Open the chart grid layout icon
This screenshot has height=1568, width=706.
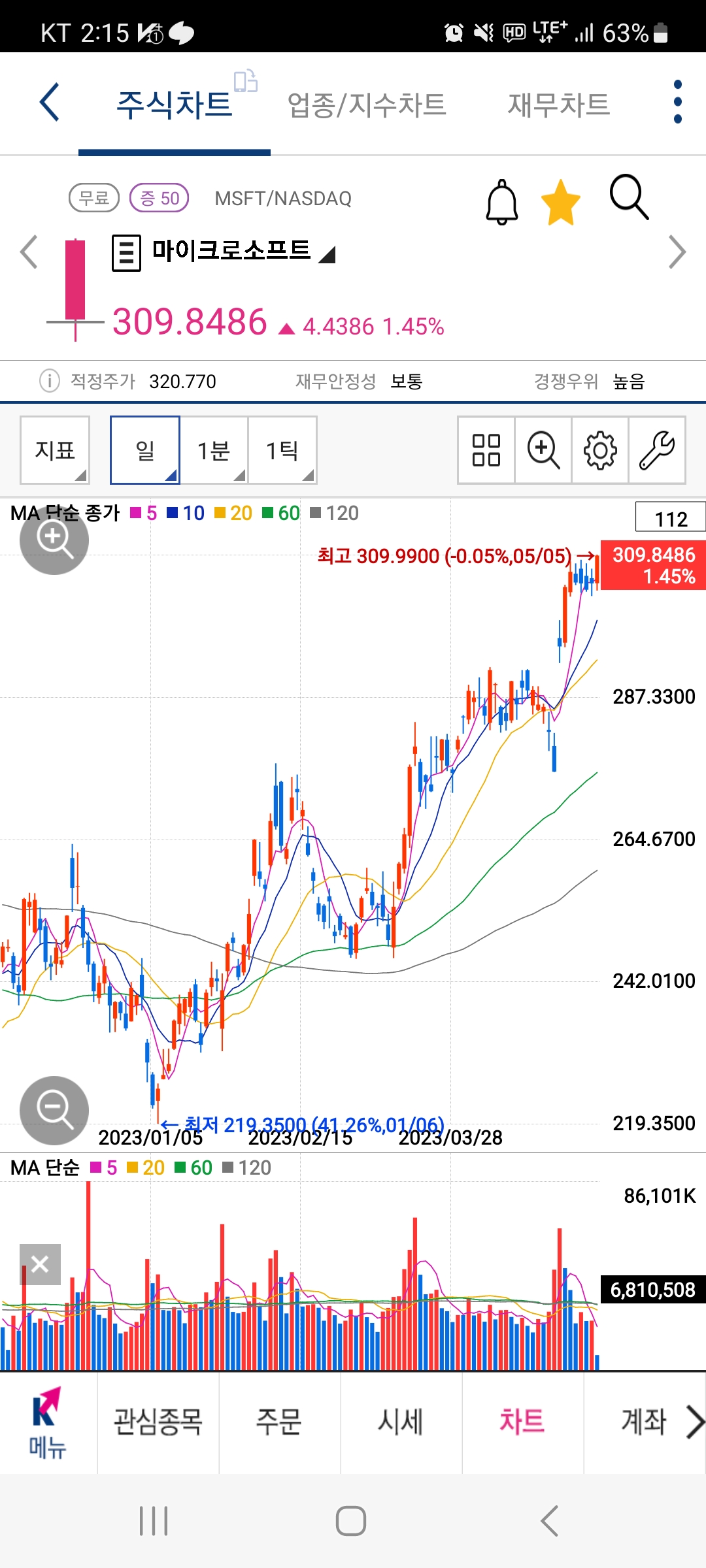click(x=486, y=450)
